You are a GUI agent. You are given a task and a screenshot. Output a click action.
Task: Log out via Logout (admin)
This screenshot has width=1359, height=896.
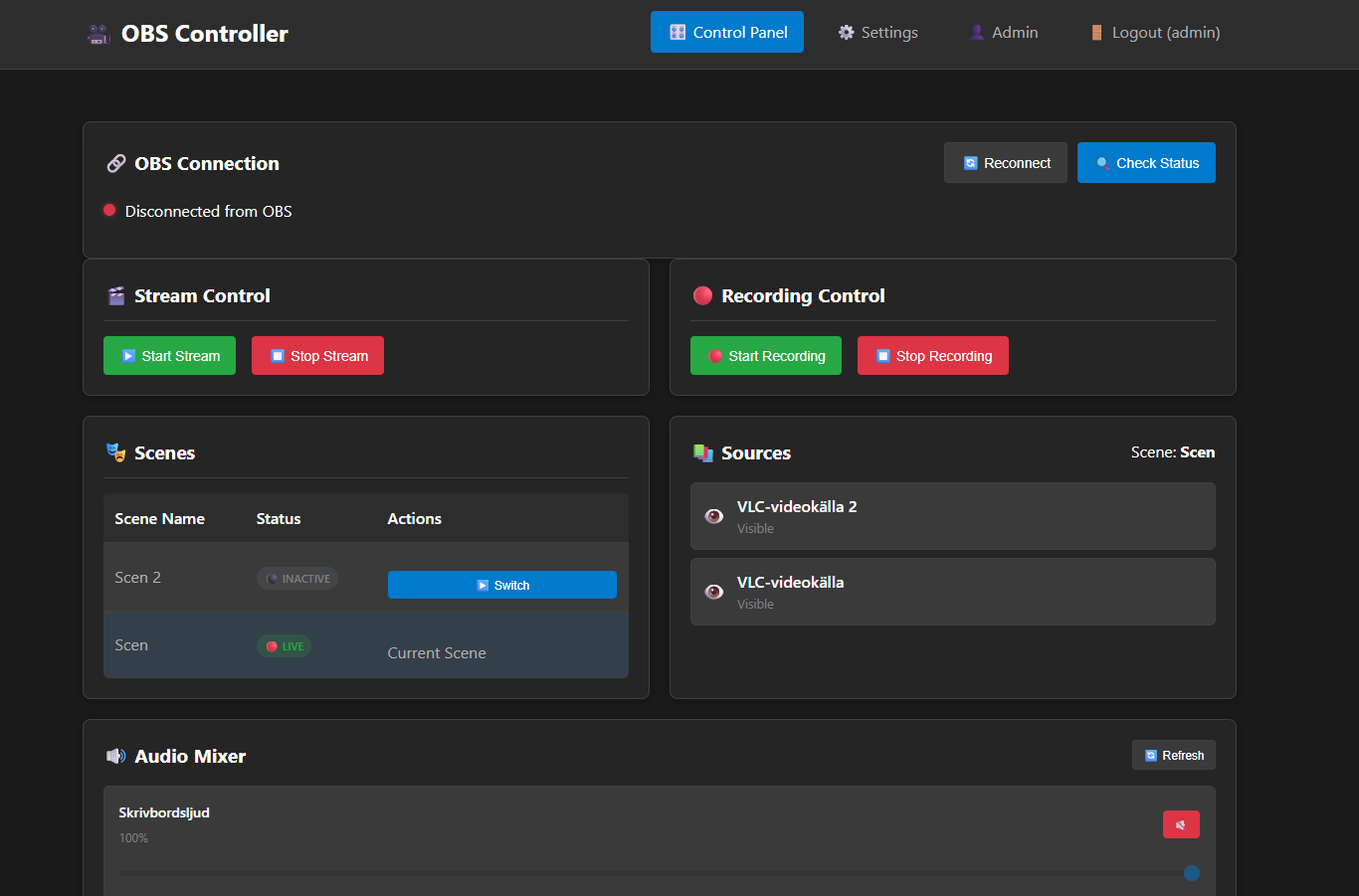tap(1155, 32)
